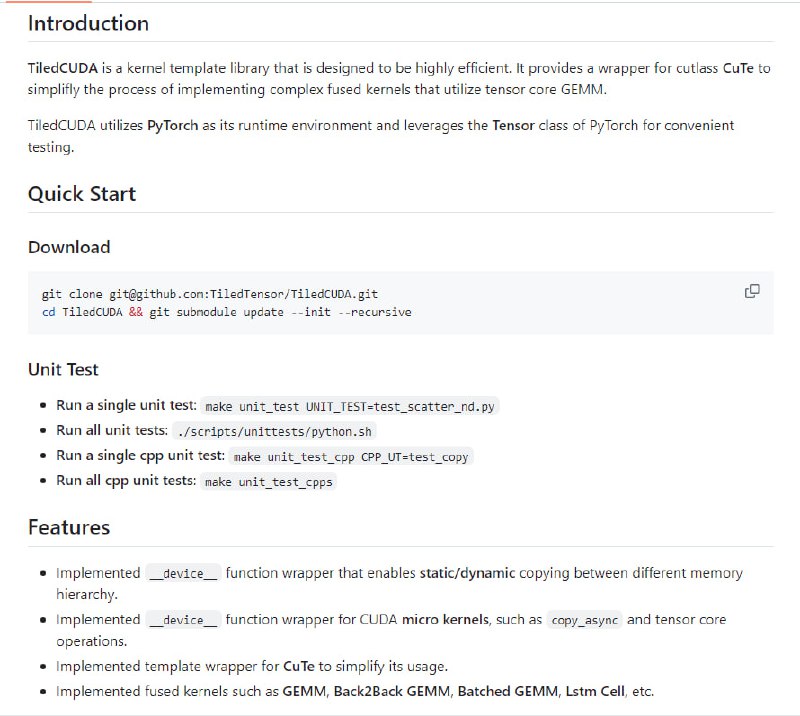The width and height of the screenshot is (800, 716).
Task: Click the copy icon in the code block
Action: (752, 292)
